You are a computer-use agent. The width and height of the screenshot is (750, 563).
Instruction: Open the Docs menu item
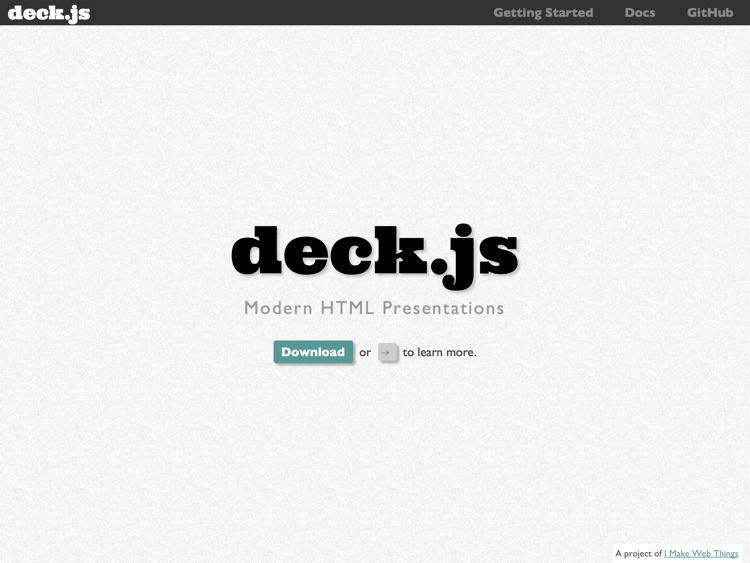tap(640, 13)
